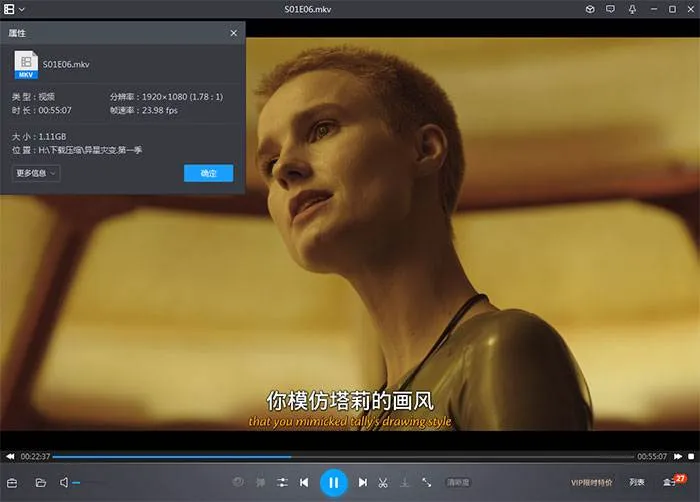The width and height of the screenshot is (700, 502).
Task: Open the feedback message icon
Action: pos(610,9)
